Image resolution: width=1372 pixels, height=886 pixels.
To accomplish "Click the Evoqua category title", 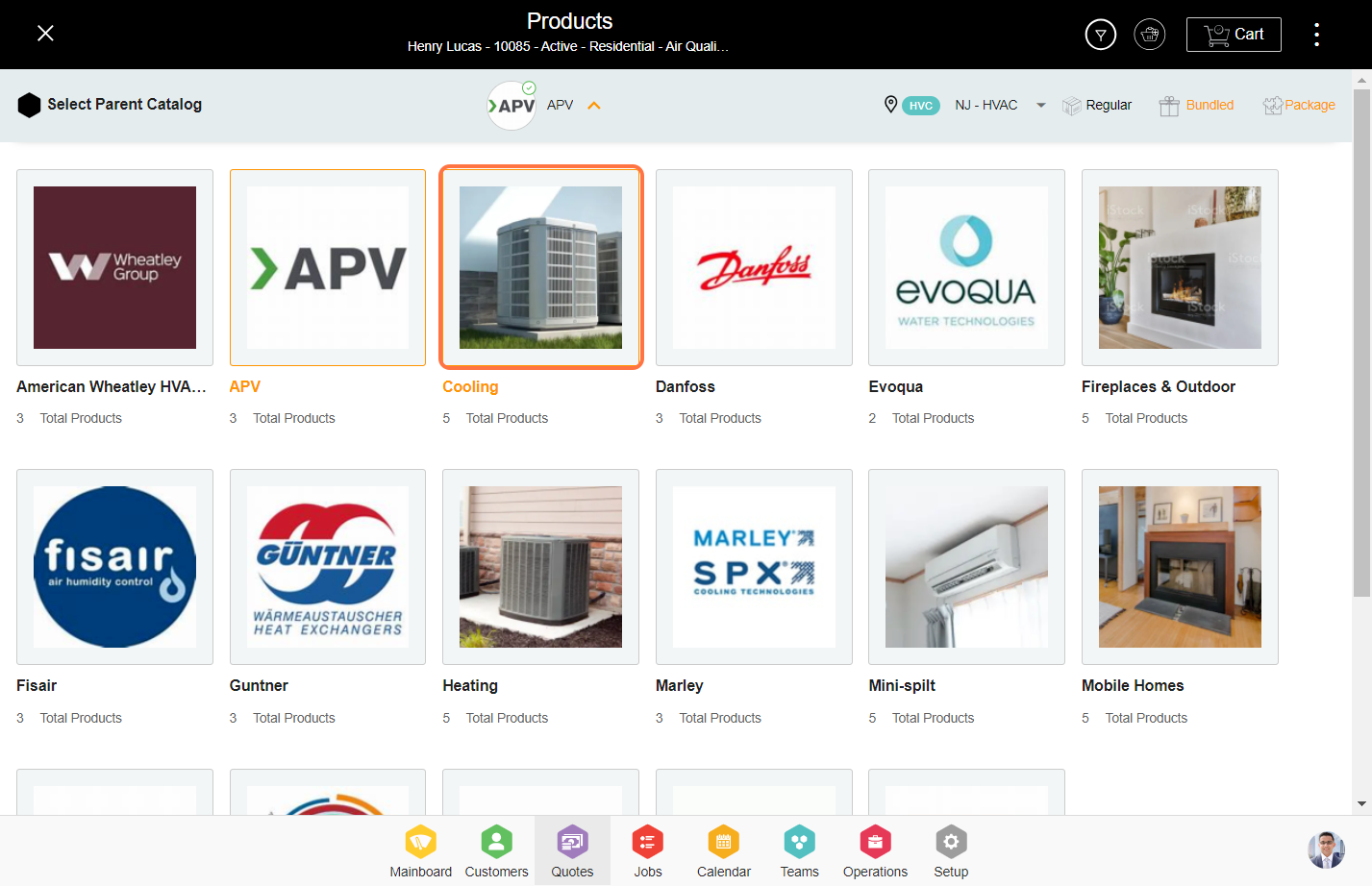I will [x=896, y=386].
